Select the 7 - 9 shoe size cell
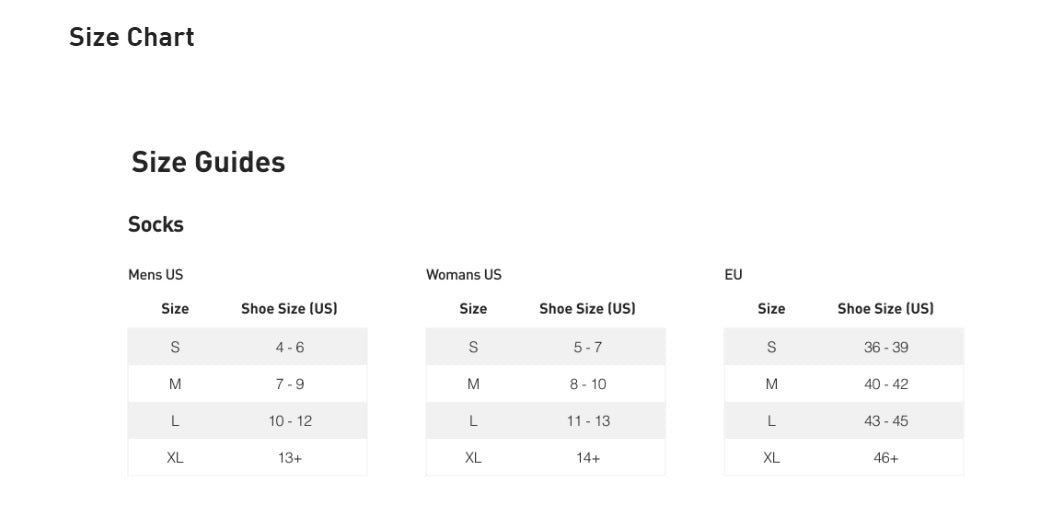Viewport: 1049px width, 509px height. (x=290, y=384)
